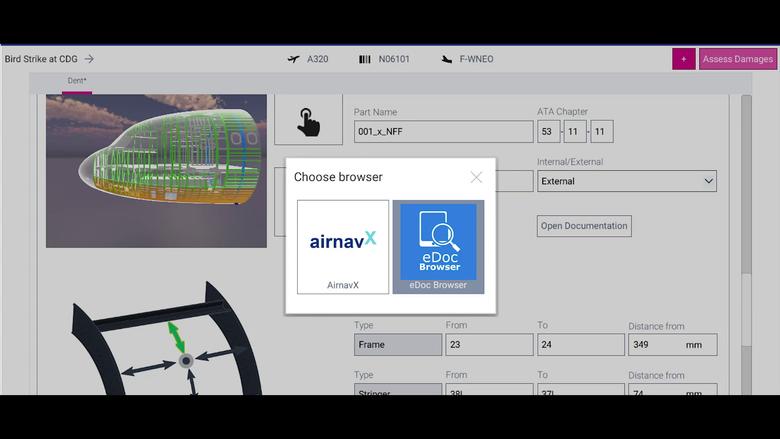780x439 pixels.
Task: Click the A320 aircraft type text
Action: [x=317, y=59]
